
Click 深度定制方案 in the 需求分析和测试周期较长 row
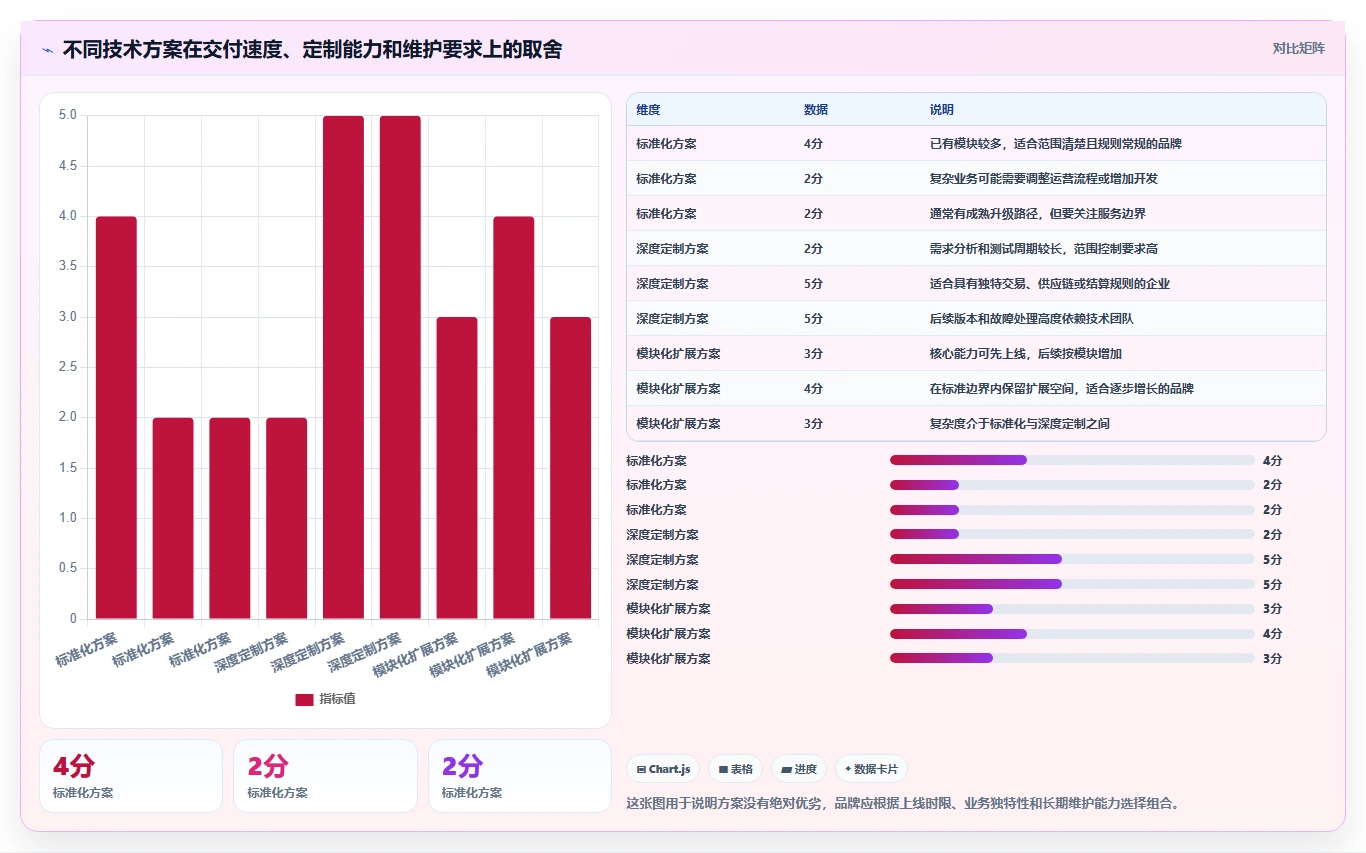pos(672,249)
